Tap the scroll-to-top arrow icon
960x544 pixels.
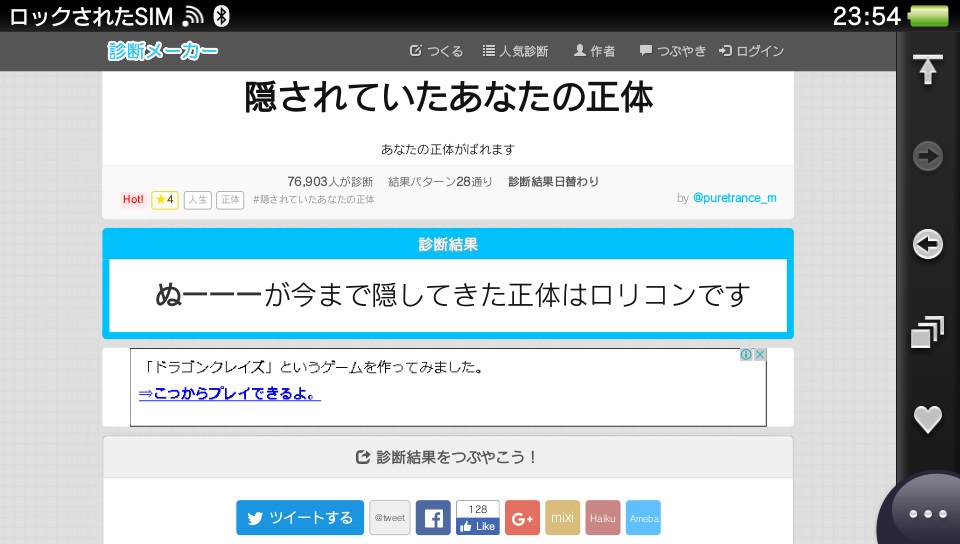[x=928, y=69]
